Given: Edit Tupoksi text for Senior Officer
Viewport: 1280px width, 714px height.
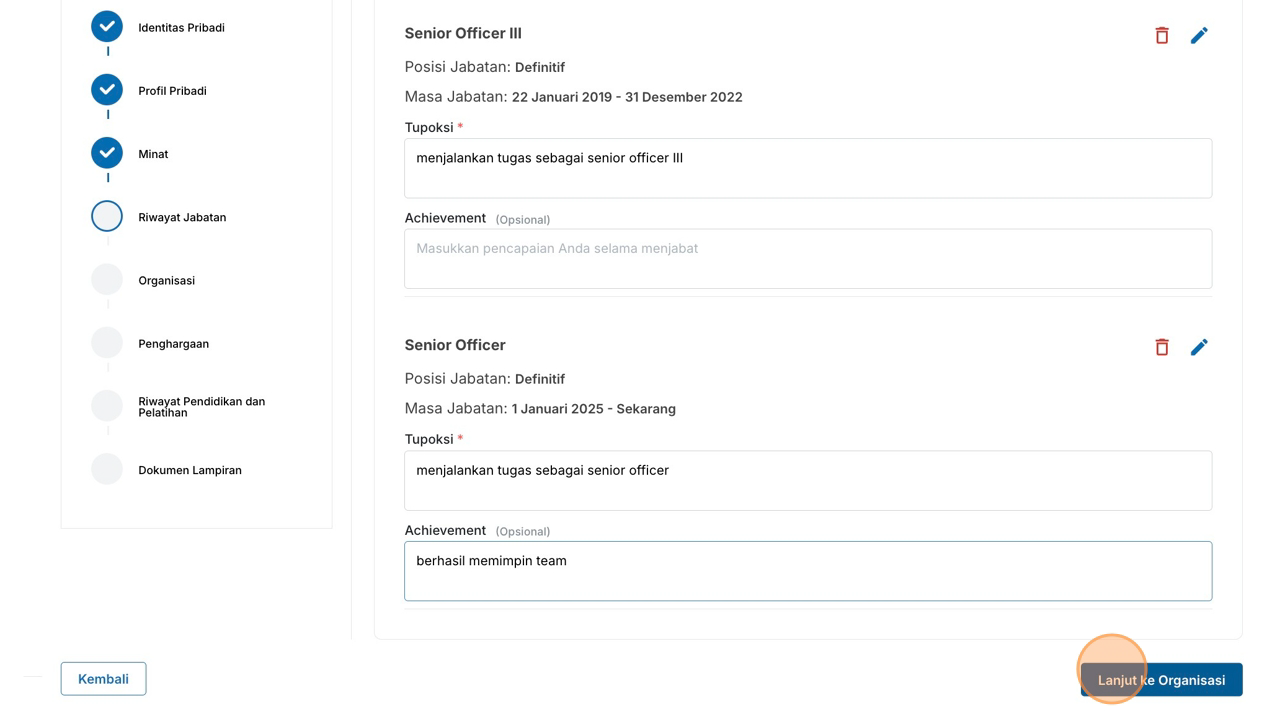Looking at the screenshot, I should click(808, 480).
